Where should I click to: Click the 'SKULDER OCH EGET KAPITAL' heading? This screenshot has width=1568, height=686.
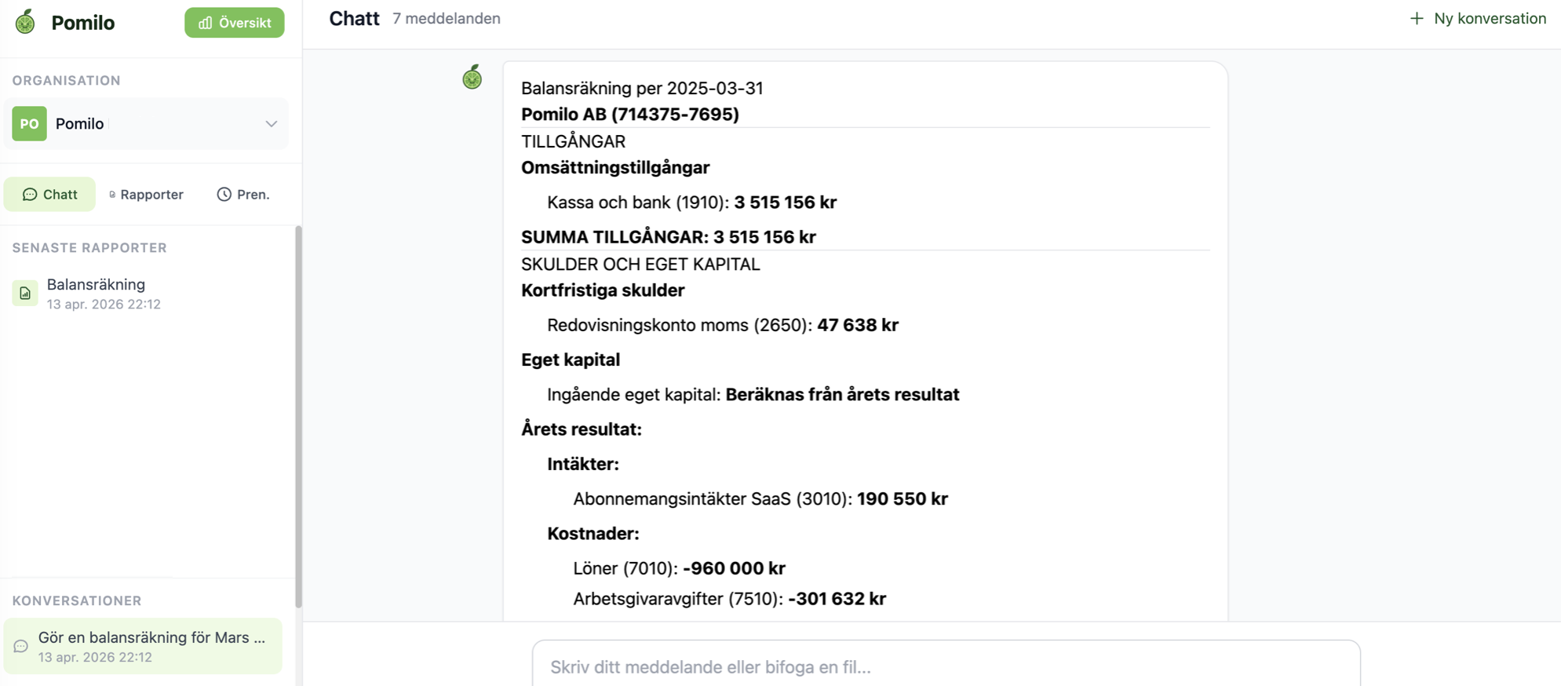(x=640, y=264)
